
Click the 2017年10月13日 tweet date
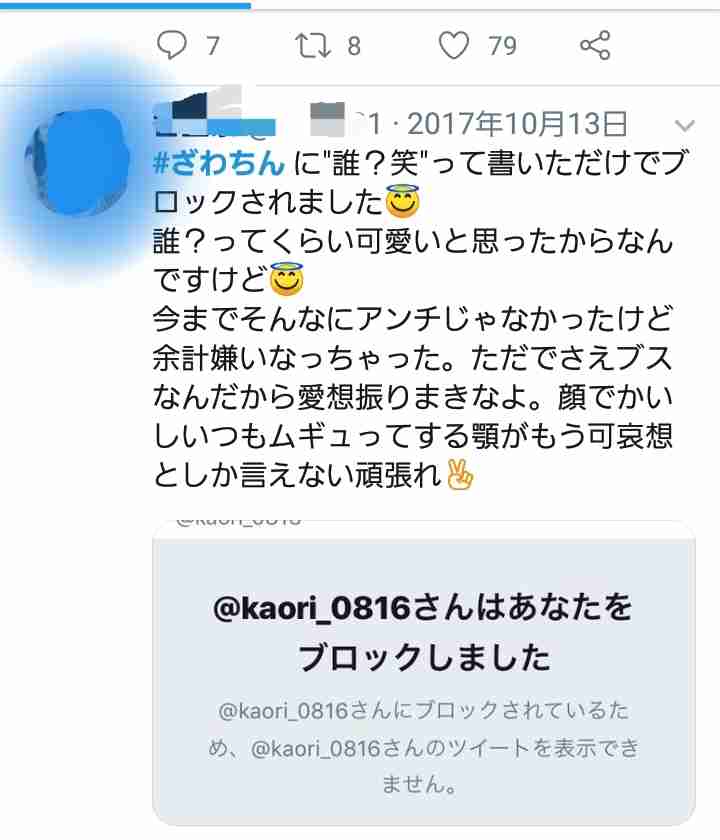[x=517, y=124]
